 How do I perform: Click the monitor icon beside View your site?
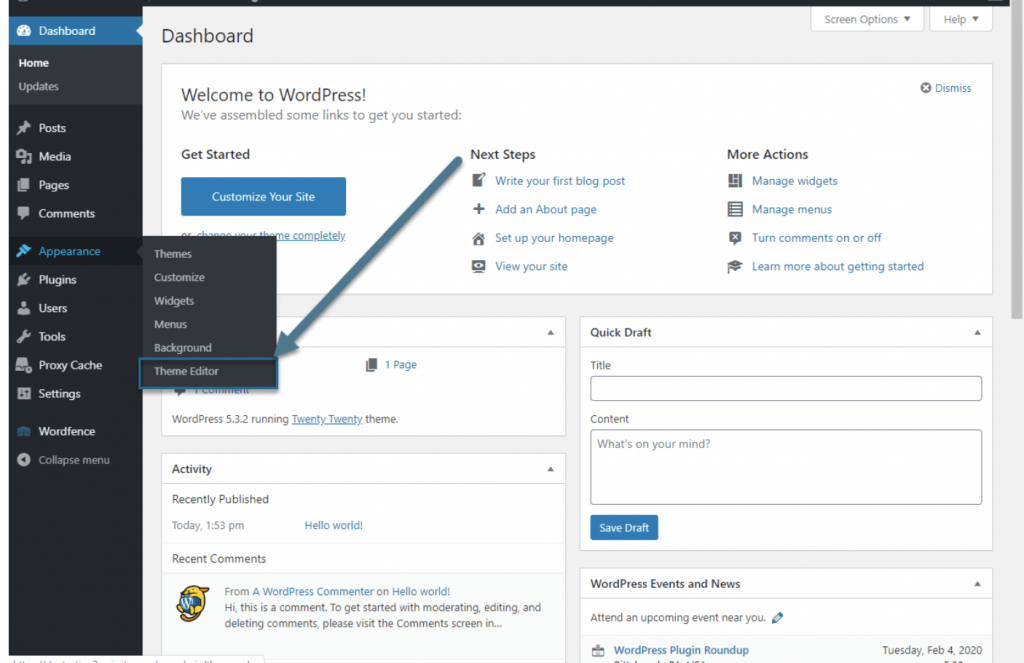[x=479, y=267]
